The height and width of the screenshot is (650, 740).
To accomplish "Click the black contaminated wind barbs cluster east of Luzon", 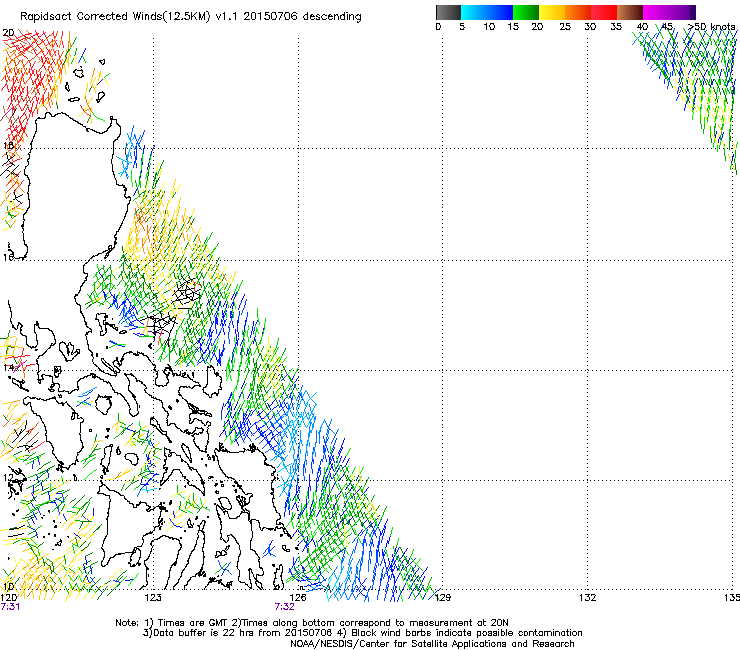I will coord(186,293).
